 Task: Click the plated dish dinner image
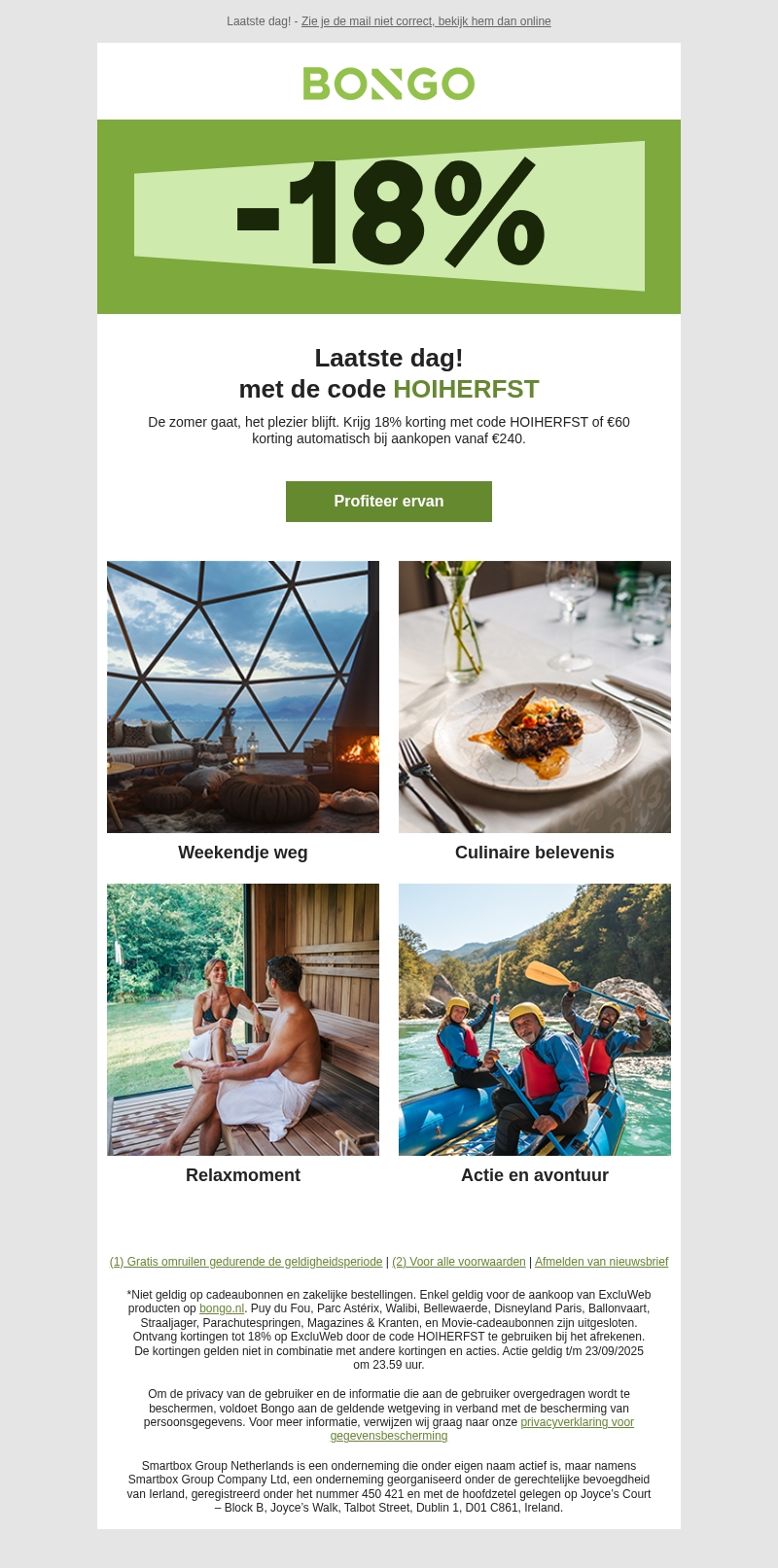click(x=535, y=697)
